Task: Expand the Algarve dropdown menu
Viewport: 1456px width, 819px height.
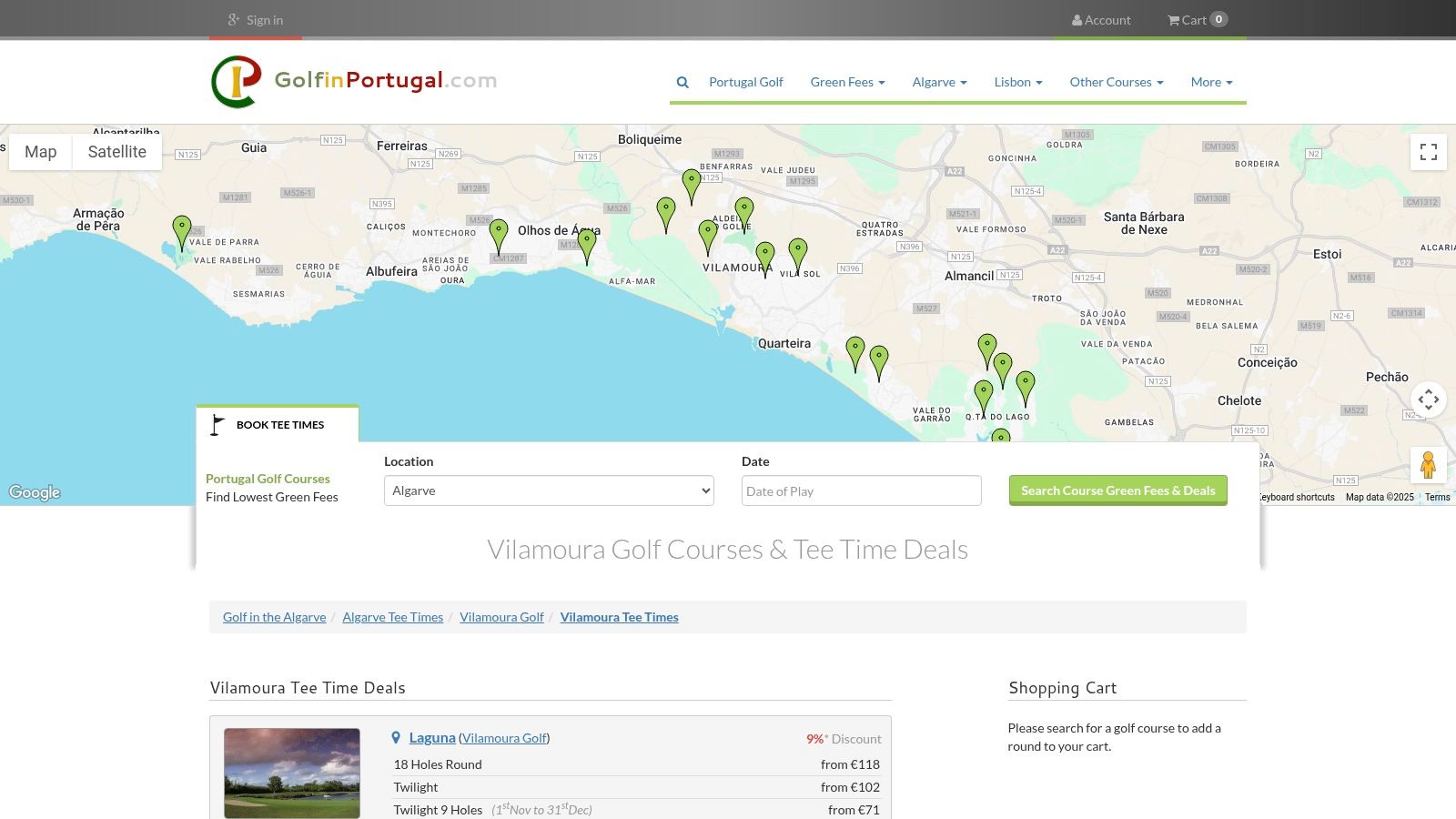Action: point(939,82)
